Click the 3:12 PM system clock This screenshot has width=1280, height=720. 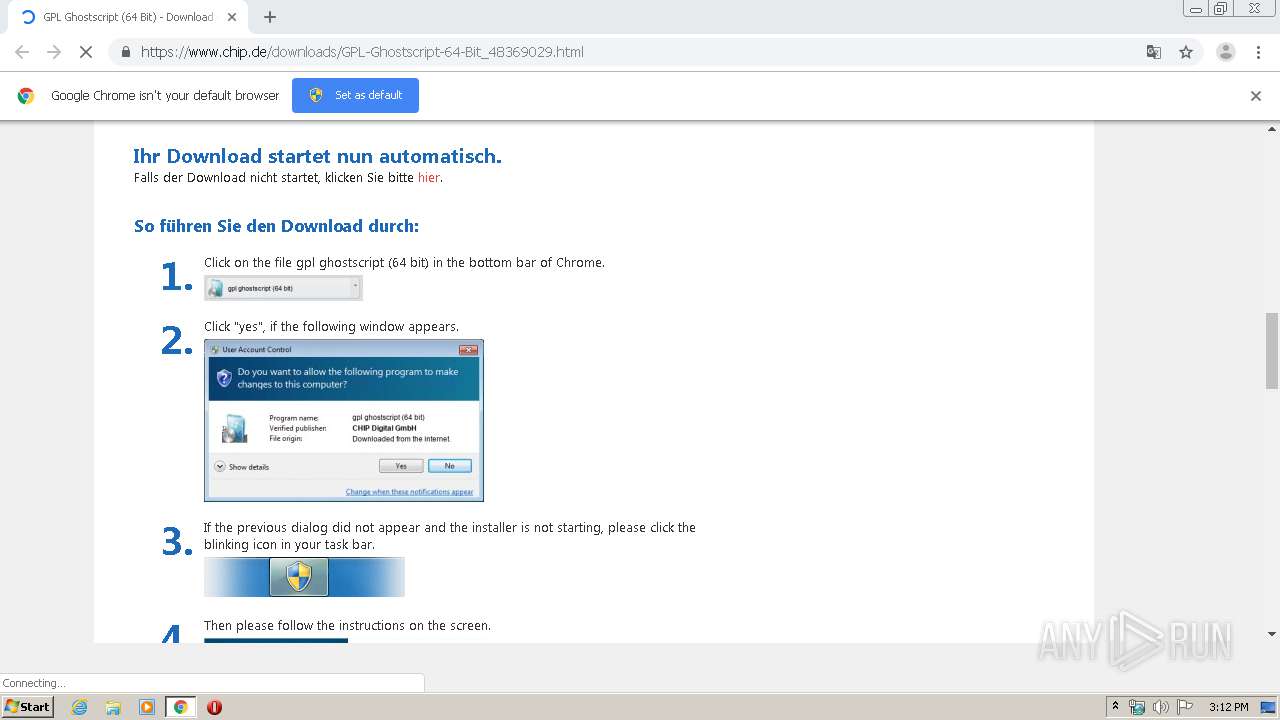click(1228, 707)
